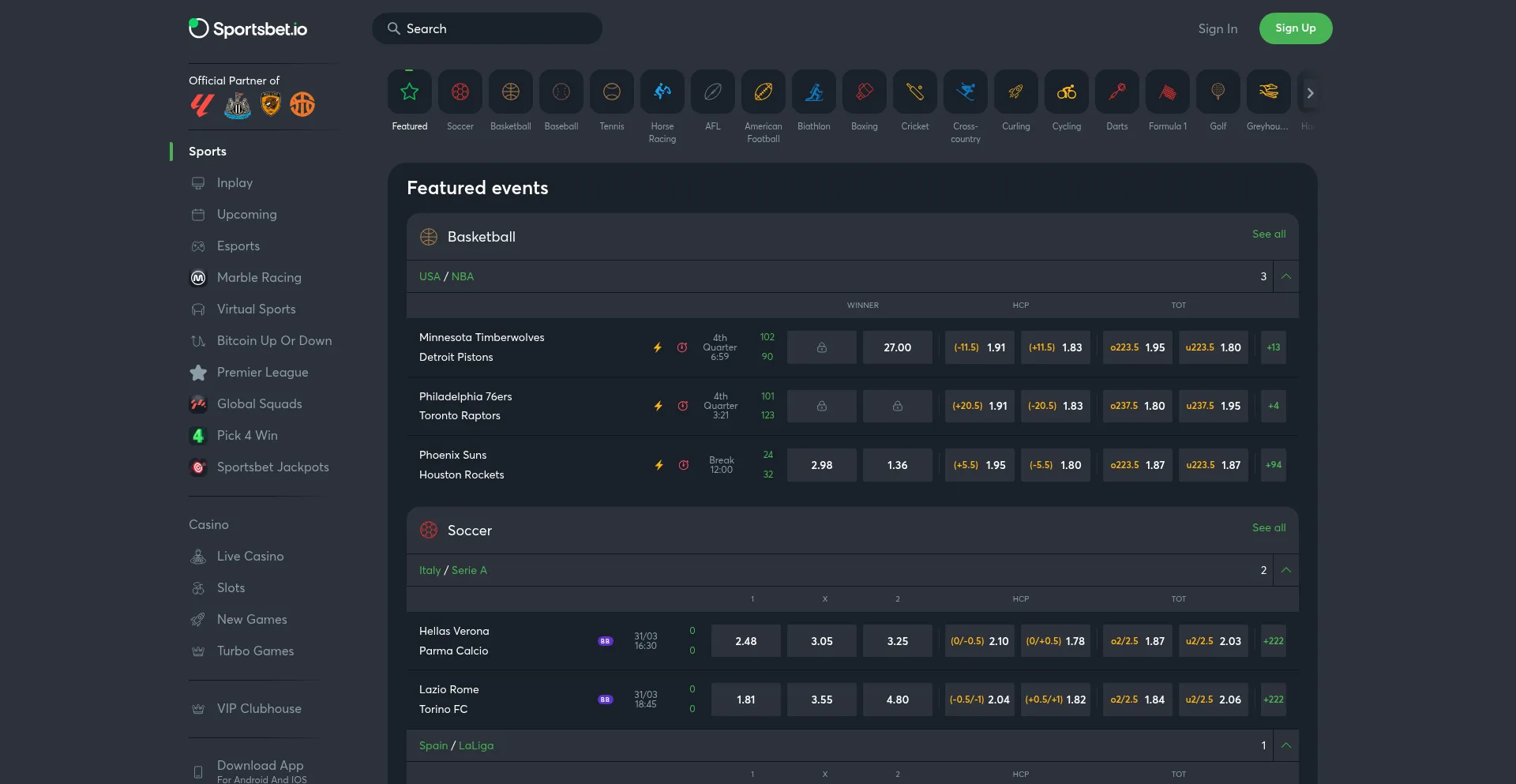This screenshot has height=784, width=1516.
Task: Collapse the USA / NBA league section
Action: (x=1286, y=276)
